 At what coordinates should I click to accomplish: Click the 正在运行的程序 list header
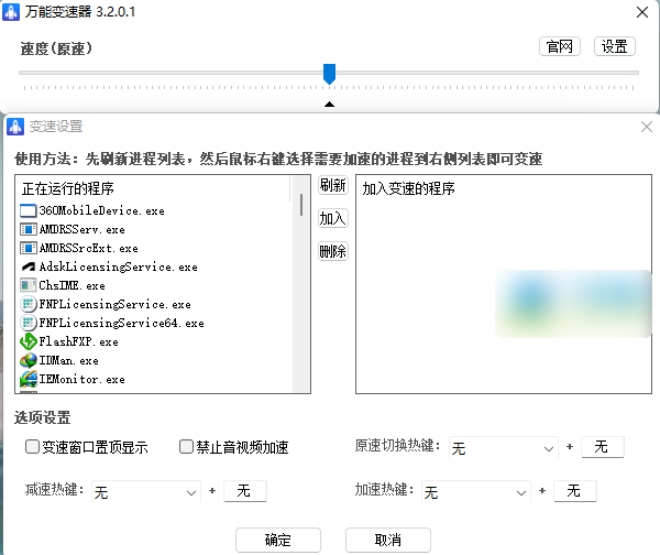coord(68,189)
